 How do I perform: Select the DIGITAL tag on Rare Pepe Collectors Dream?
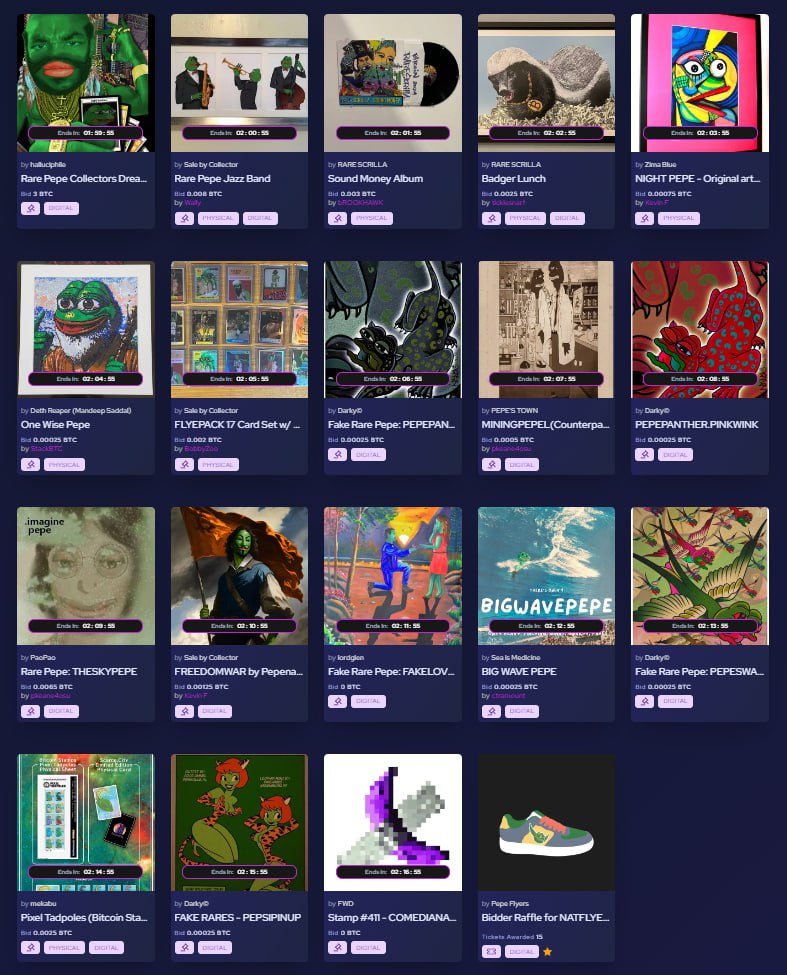pyautogui.click(x=61, y=208)
